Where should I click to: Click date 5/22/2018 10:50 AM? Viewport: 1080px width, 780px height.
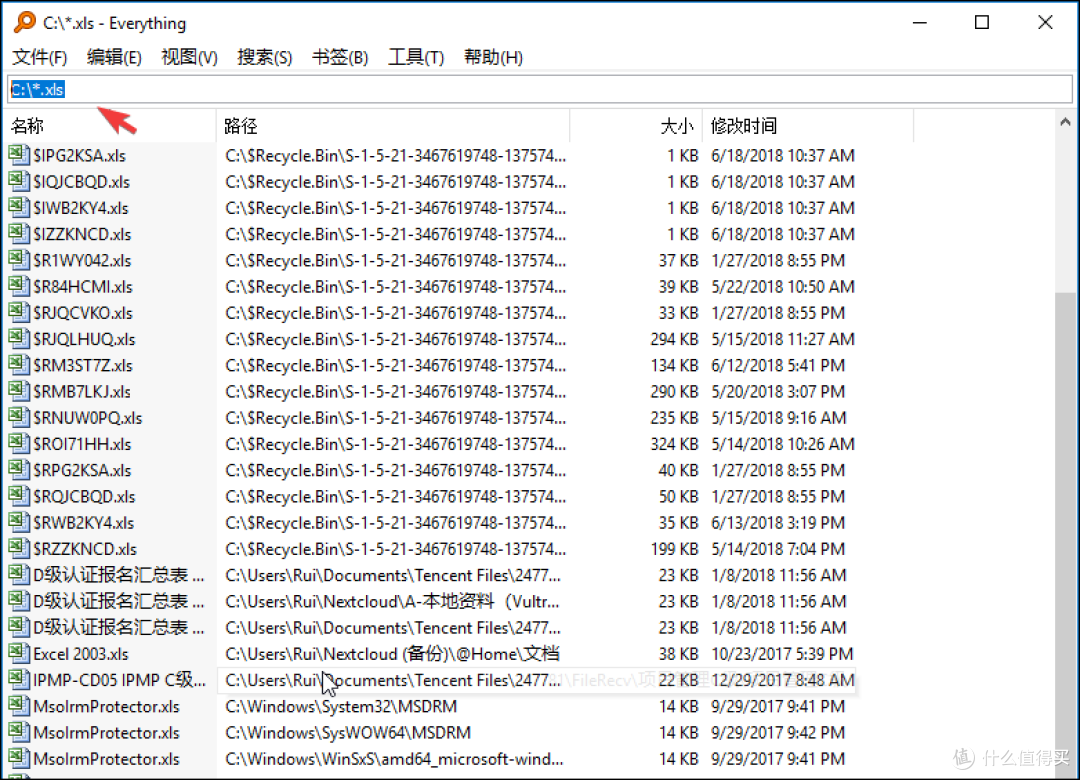click(x=782, y=287)
